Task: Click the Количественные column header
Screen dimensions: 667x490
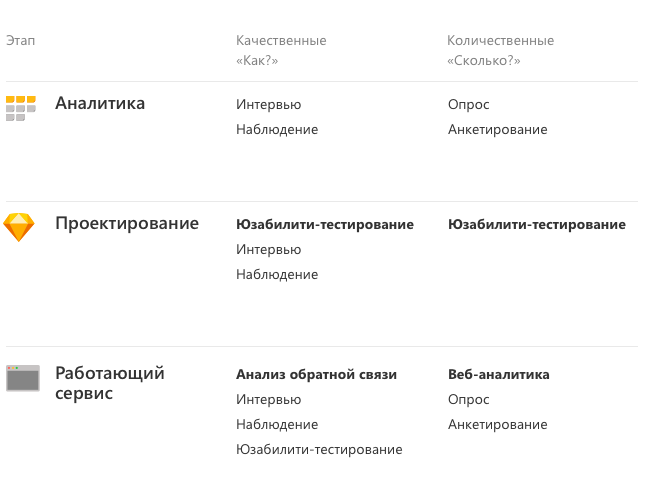Action: click(x=500, y=41)
